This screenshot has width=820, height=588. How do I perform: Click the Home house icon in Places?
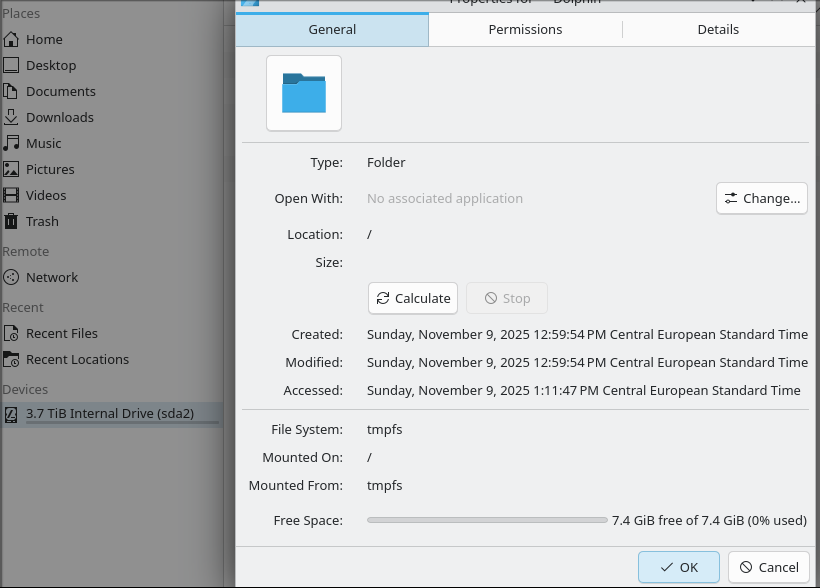(11, 39)
